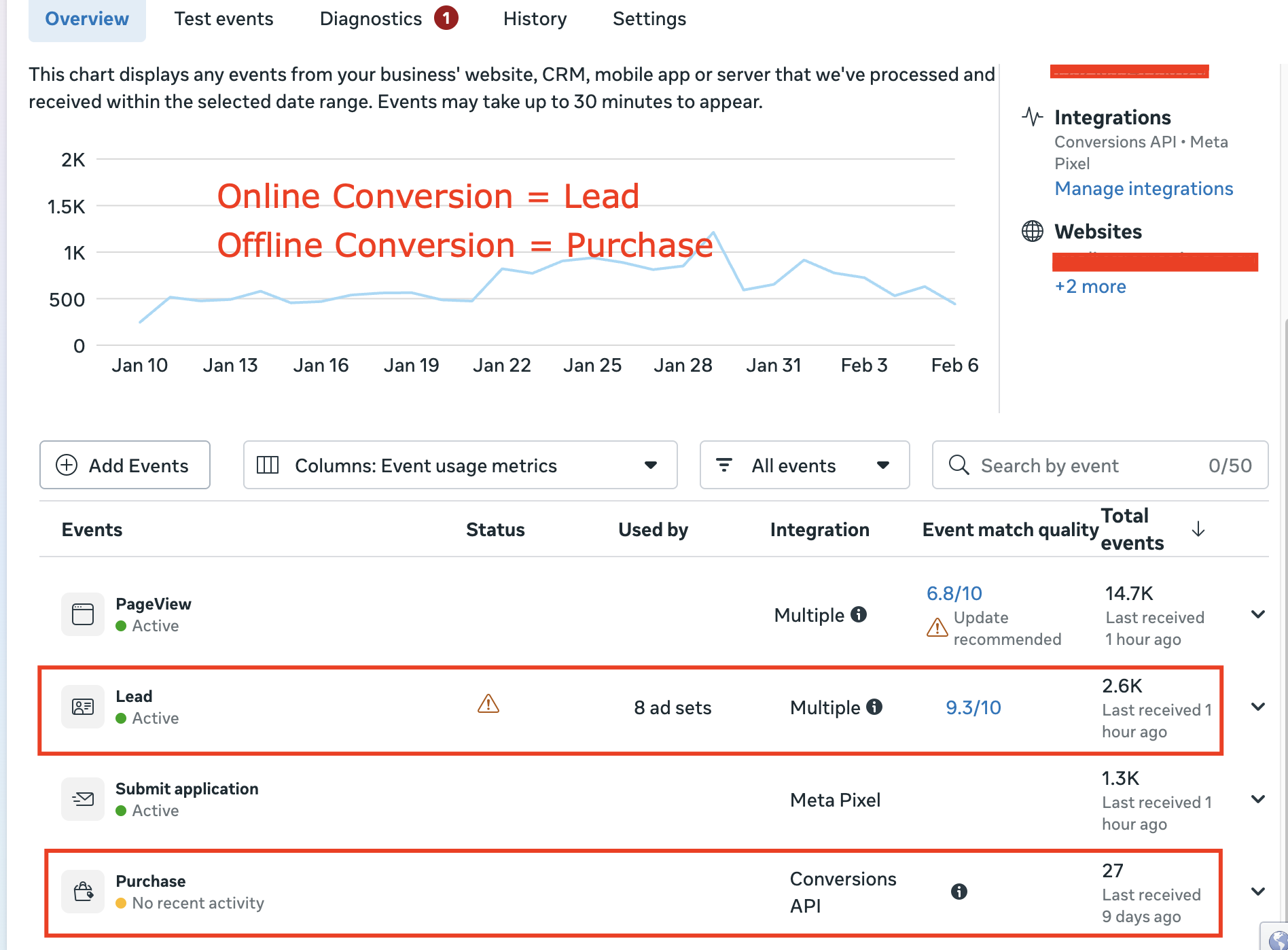Click the info icon on the Purchase row
The image size is (1288, 950).
click(x=959, y=892)
